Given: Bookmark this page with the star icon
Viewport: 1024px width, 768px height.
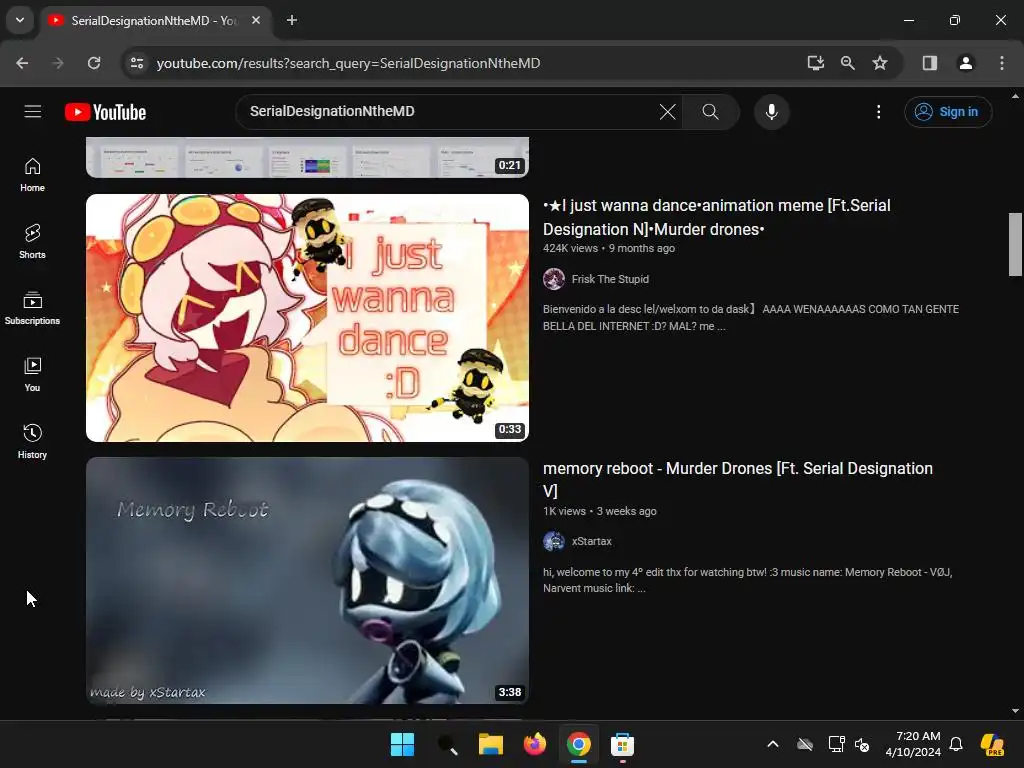Looking at the screenshot, I should (880, 63).
